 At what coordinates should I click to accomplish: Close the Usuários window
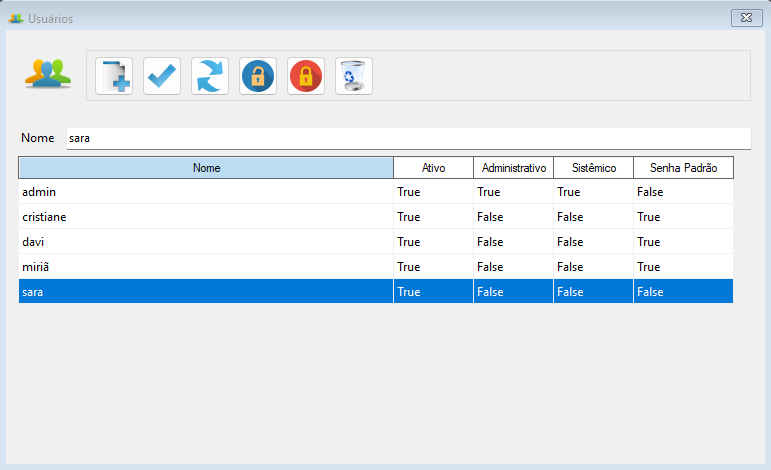(744, 18)
